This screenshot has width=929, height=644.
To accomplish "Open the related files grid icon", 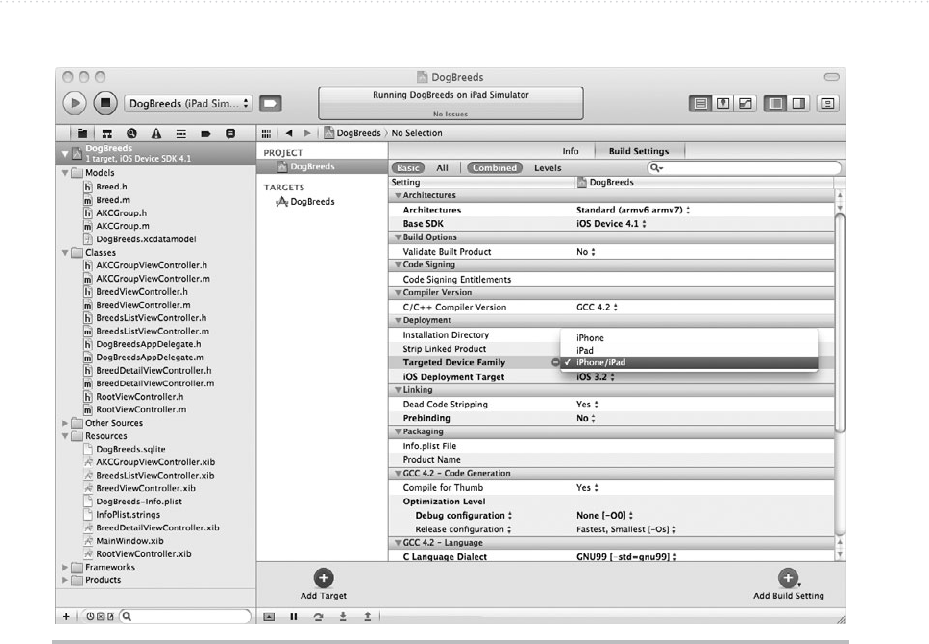I will pyautogui.click(x=266, y=133).
